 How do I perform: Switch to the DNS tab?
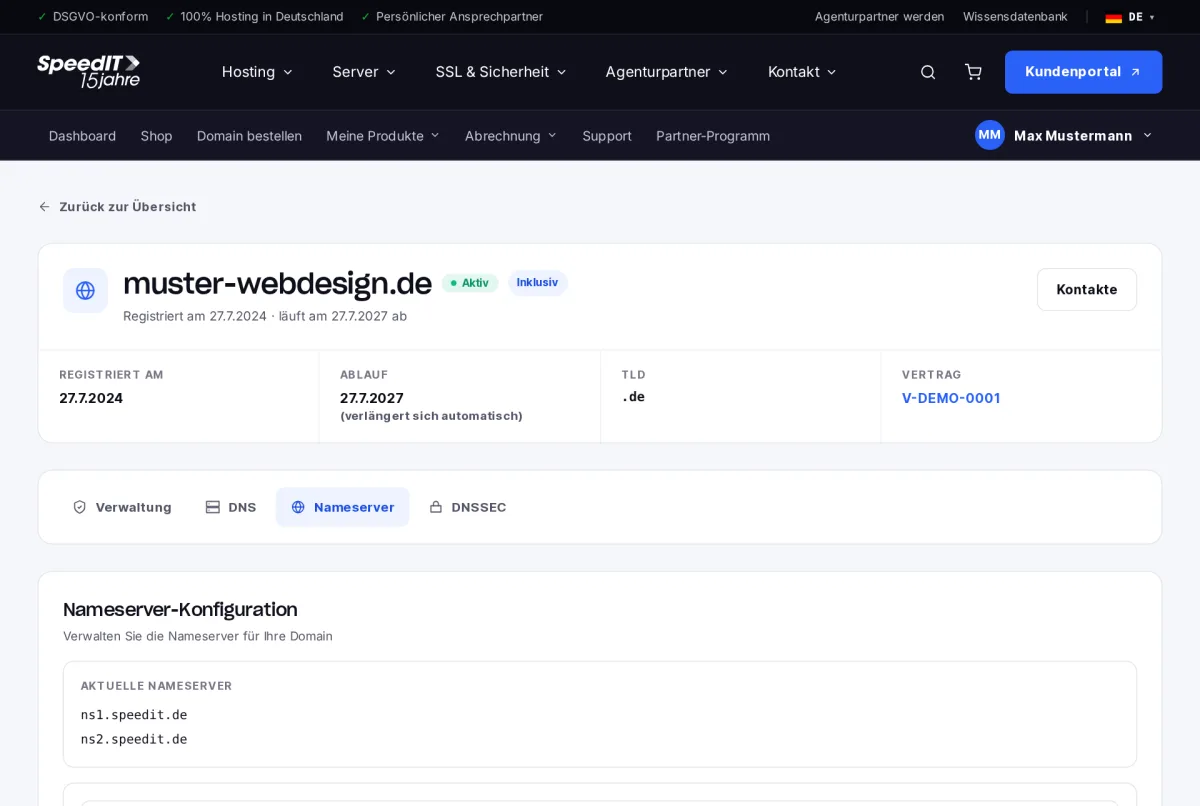pos(231,507)
